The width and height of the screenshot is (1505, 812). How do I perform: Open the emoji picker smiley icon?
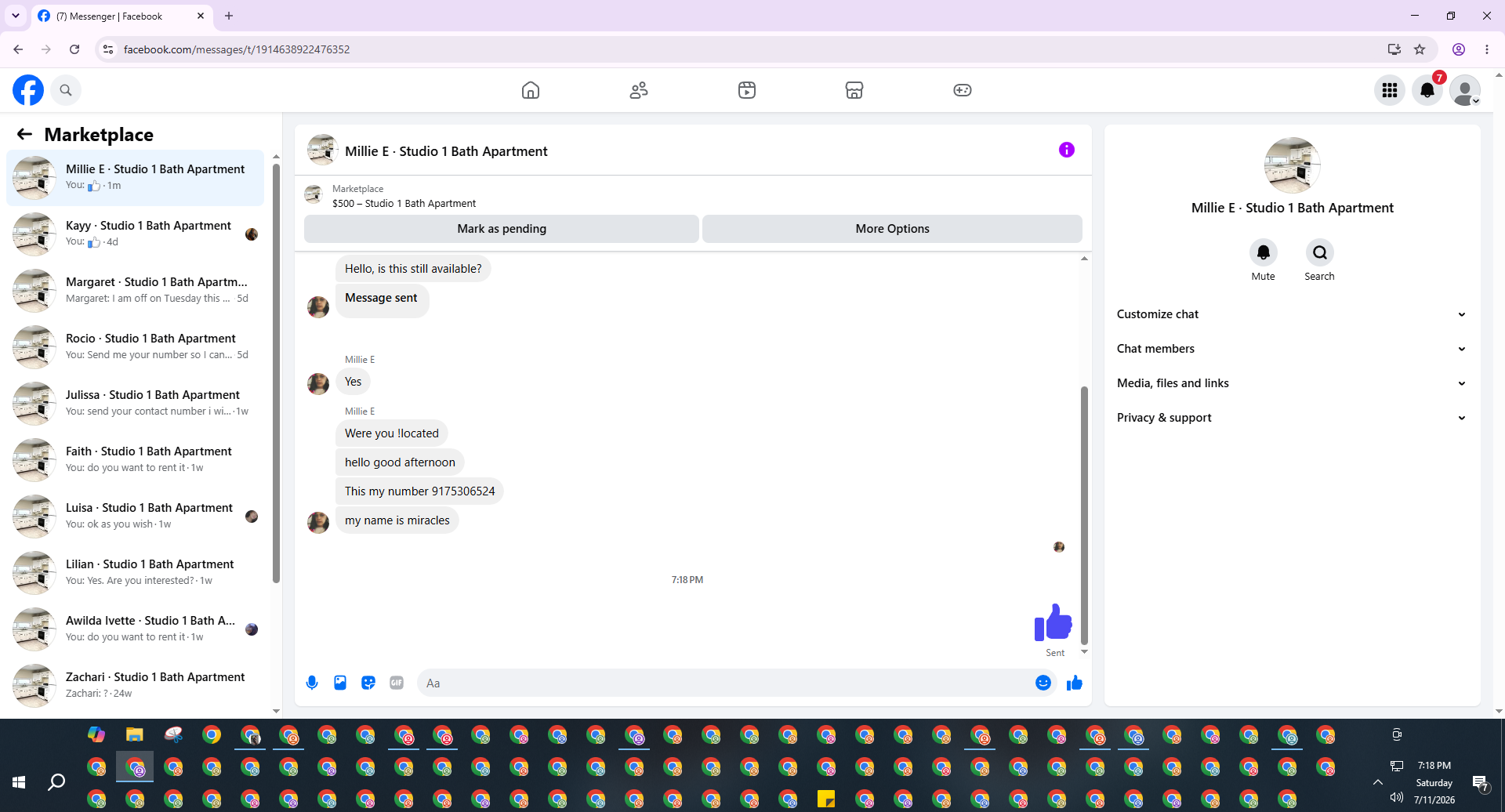pos(1043,683)
